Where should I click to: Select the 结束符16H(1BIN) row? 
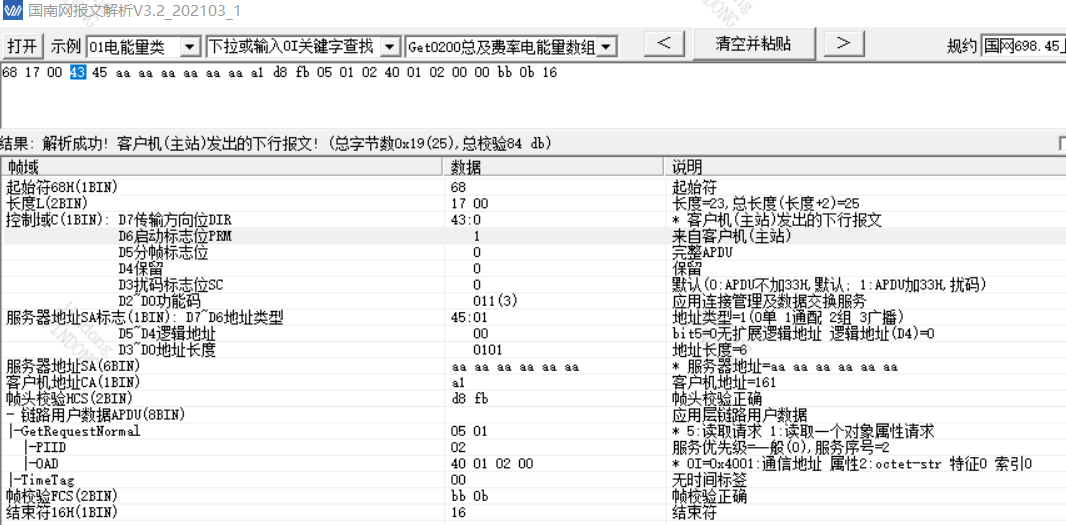tap(533, 513)
